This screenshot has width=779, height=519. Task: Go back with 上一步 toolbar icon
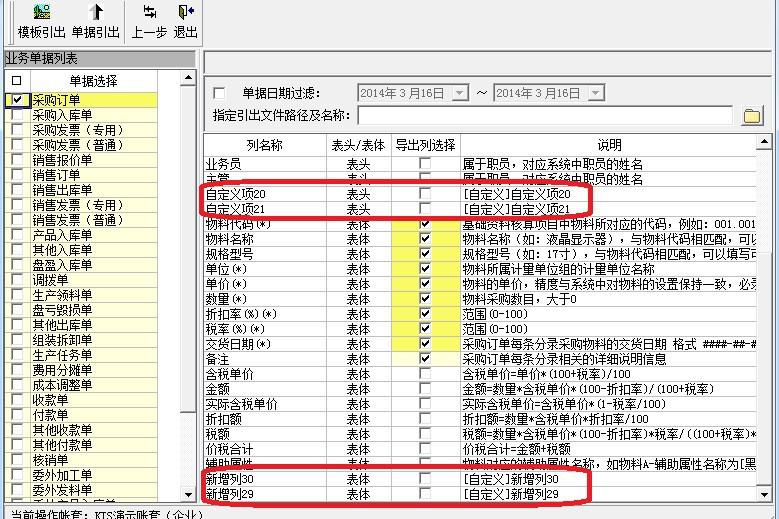tap(149, 12)
